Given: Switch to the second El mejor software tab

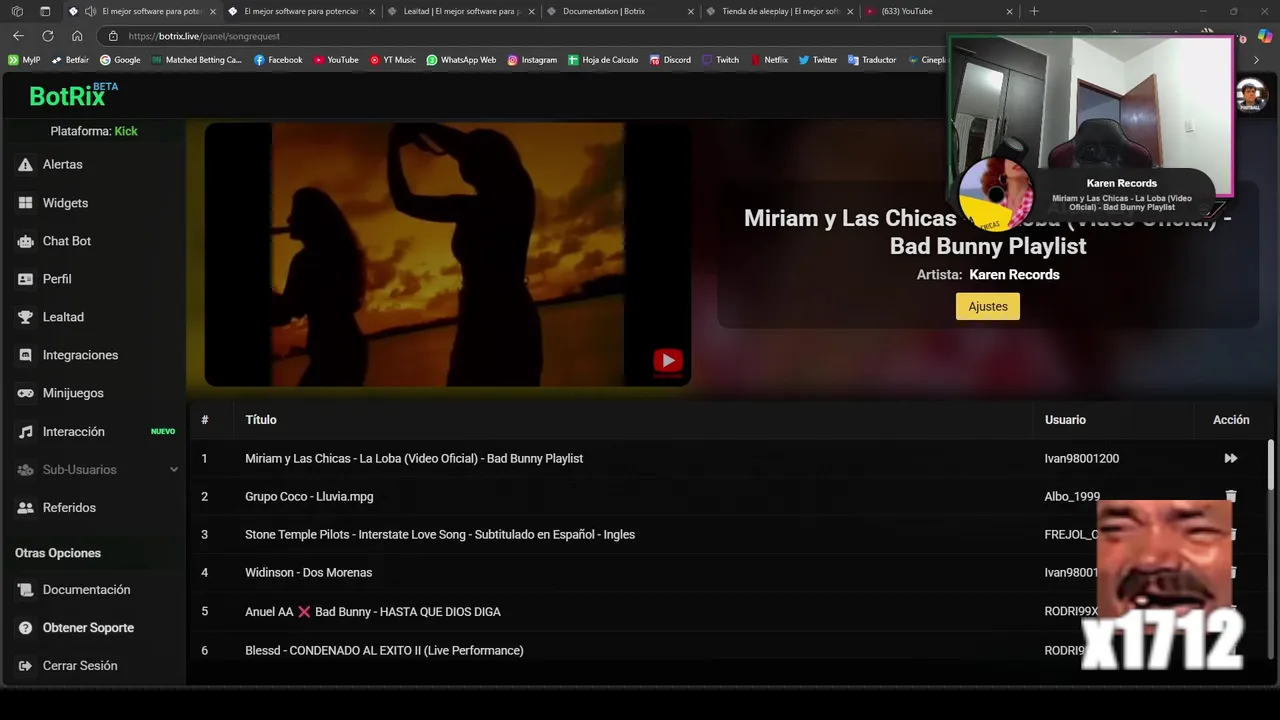Looking at the screenshot, I should point(301,11).
